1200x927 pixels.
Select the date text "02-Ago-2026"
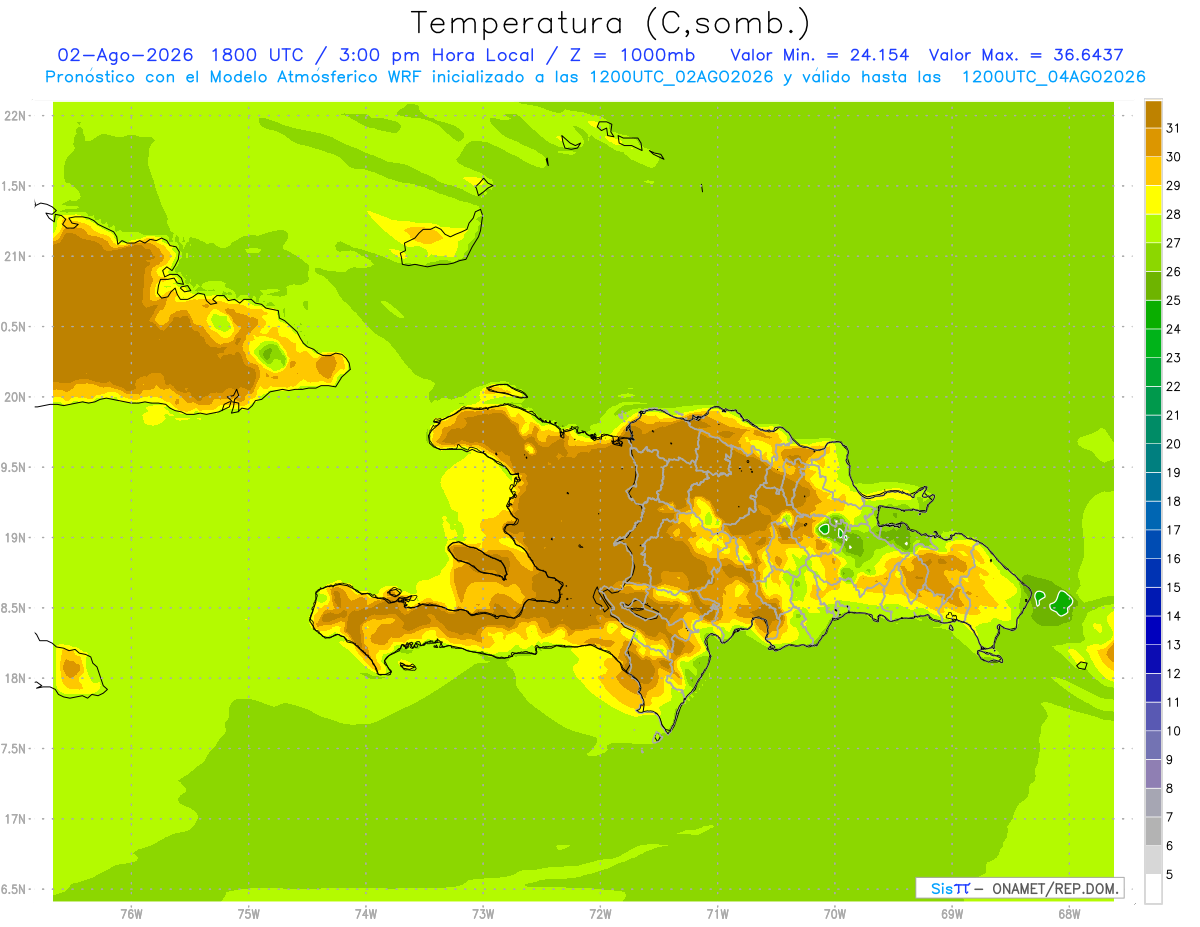coord(125,54)
